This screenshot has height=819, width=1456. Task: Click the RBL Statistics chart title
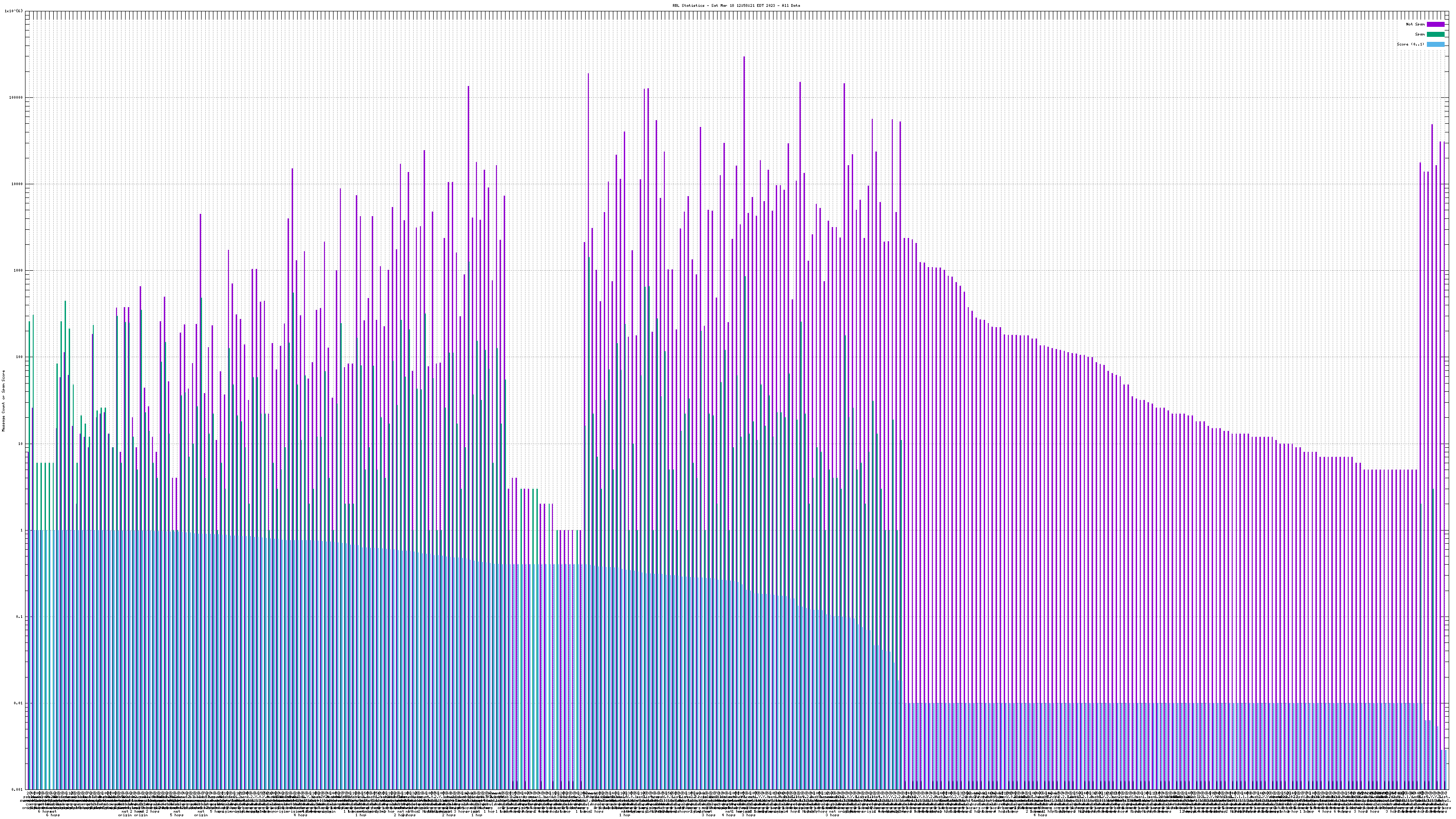pos(736,5)
